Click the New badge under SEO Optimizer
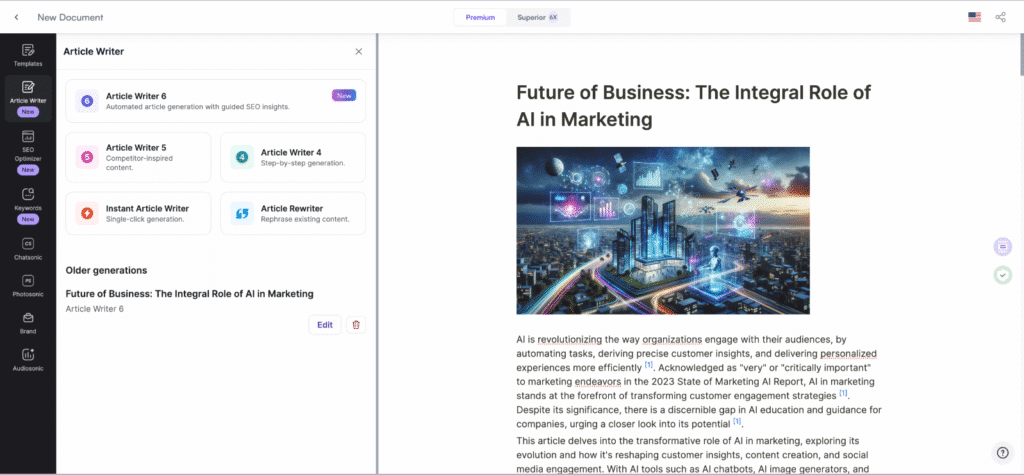The image size is (1024, 475). point(28,170)
